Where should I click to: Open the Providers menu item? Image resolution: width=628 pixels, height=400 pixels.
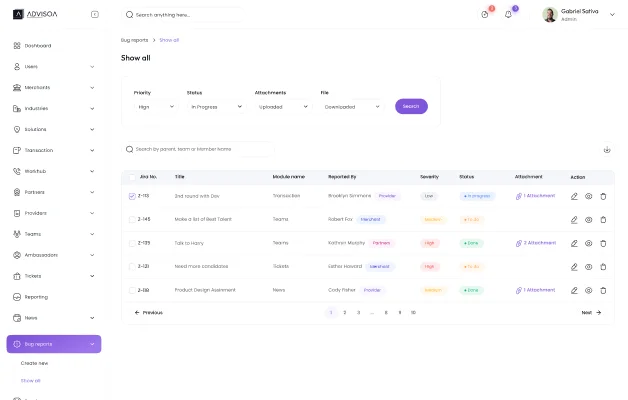click(54, 213)
